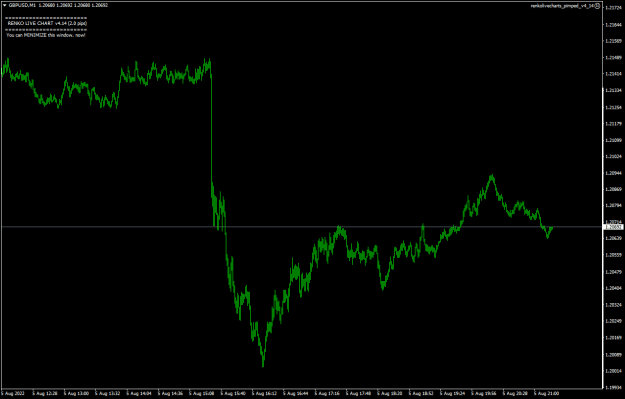Click the 1.20479 price scale label

[x=613, y=272]
